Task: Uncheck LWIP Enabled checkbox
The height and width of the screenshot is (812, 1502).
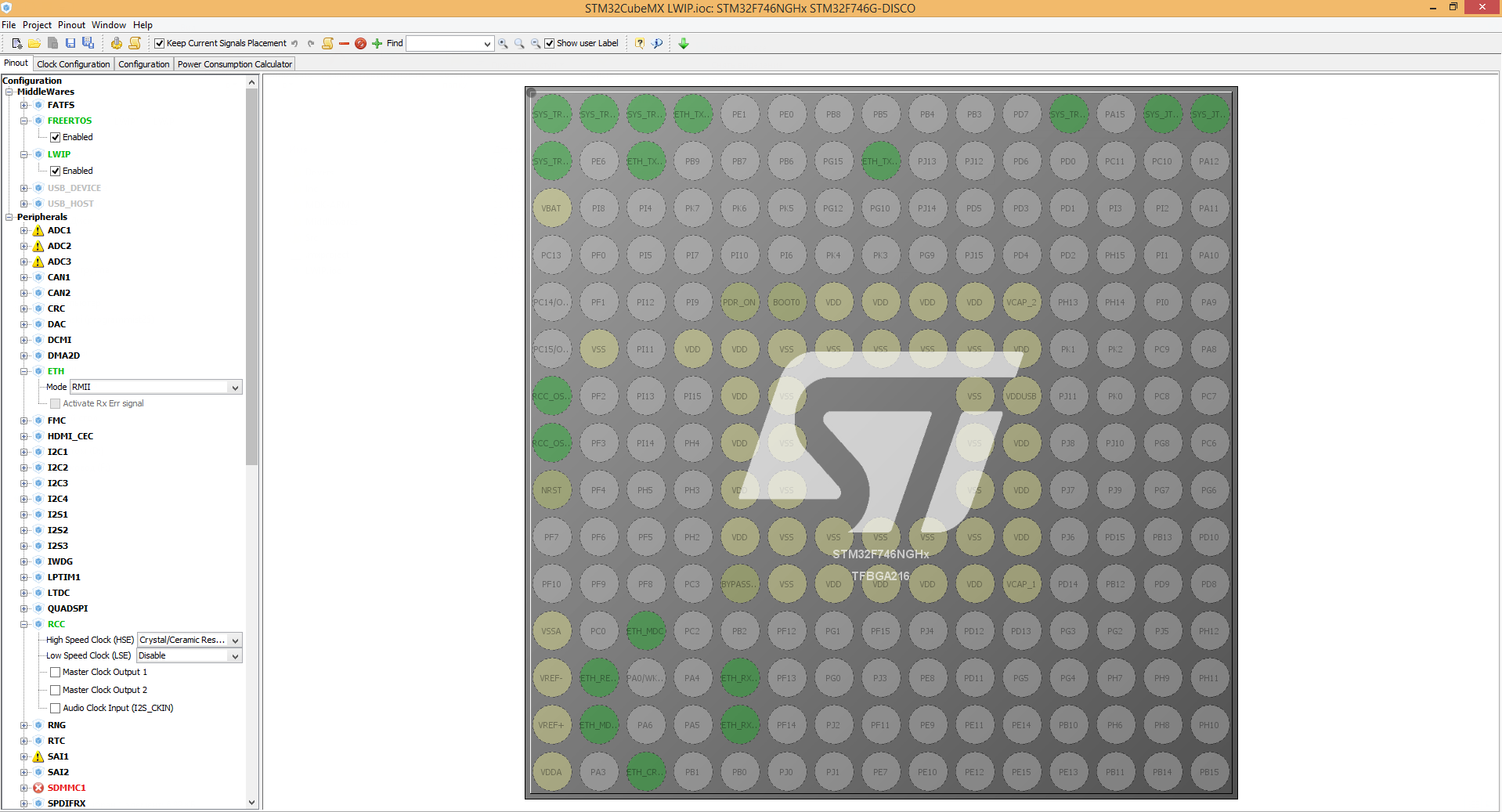Action: tap(56, 171)
